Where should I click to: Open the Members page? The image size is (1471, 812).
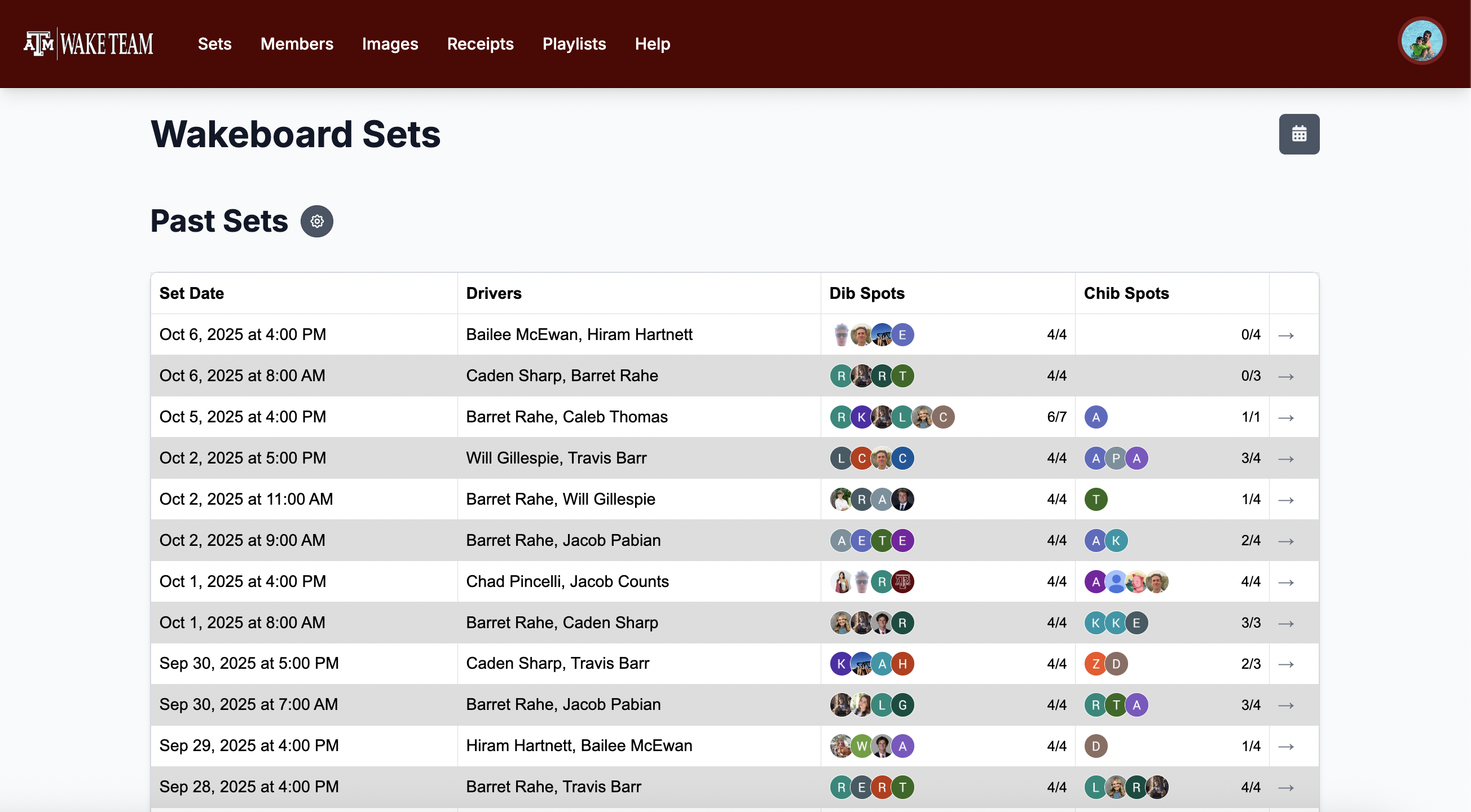296,44
